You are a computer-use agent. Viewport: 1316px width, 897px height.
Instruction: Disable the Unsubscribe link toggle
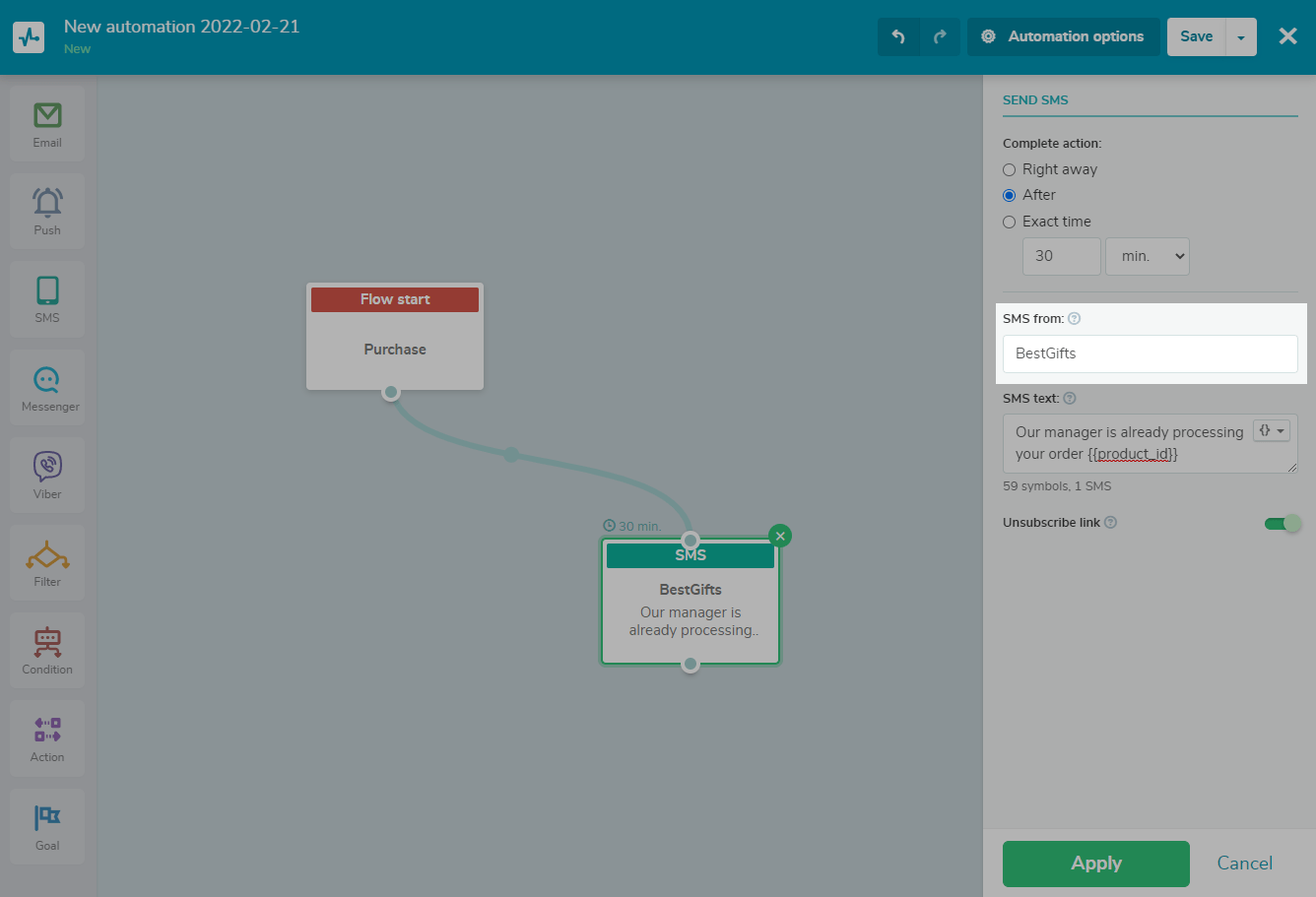pos(1283,523)
